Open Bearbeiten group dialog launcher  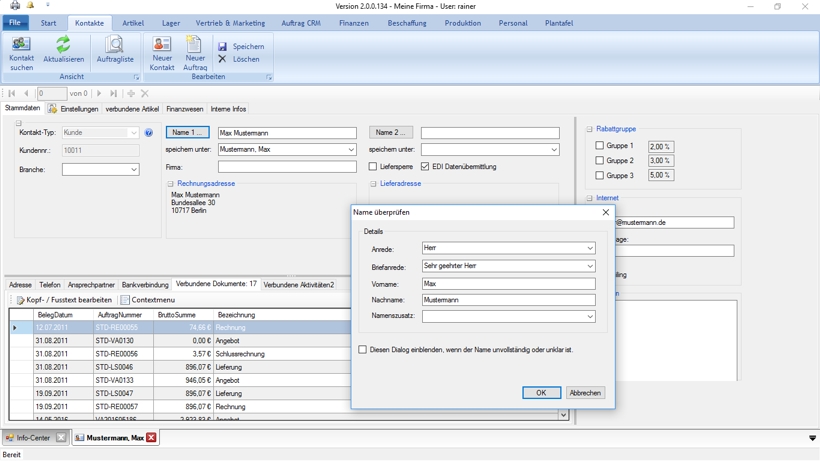(269, 77)
